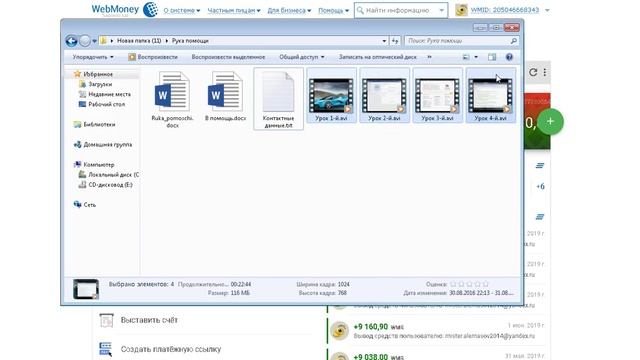Select 'Компьютер' in navigation pane

tap(98, 164)
